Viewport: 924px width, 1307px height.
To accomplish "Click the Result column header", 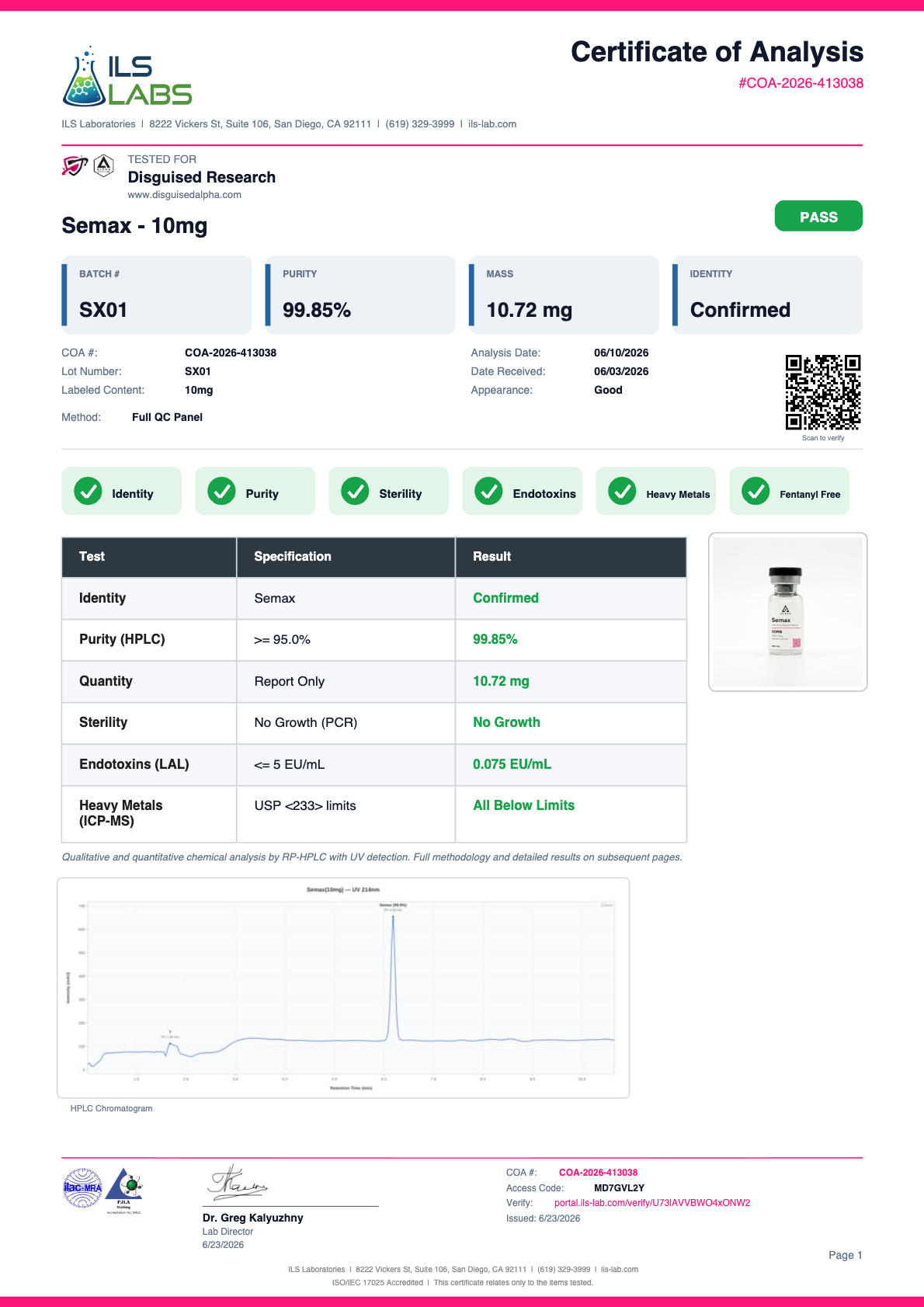I will 571,557.
